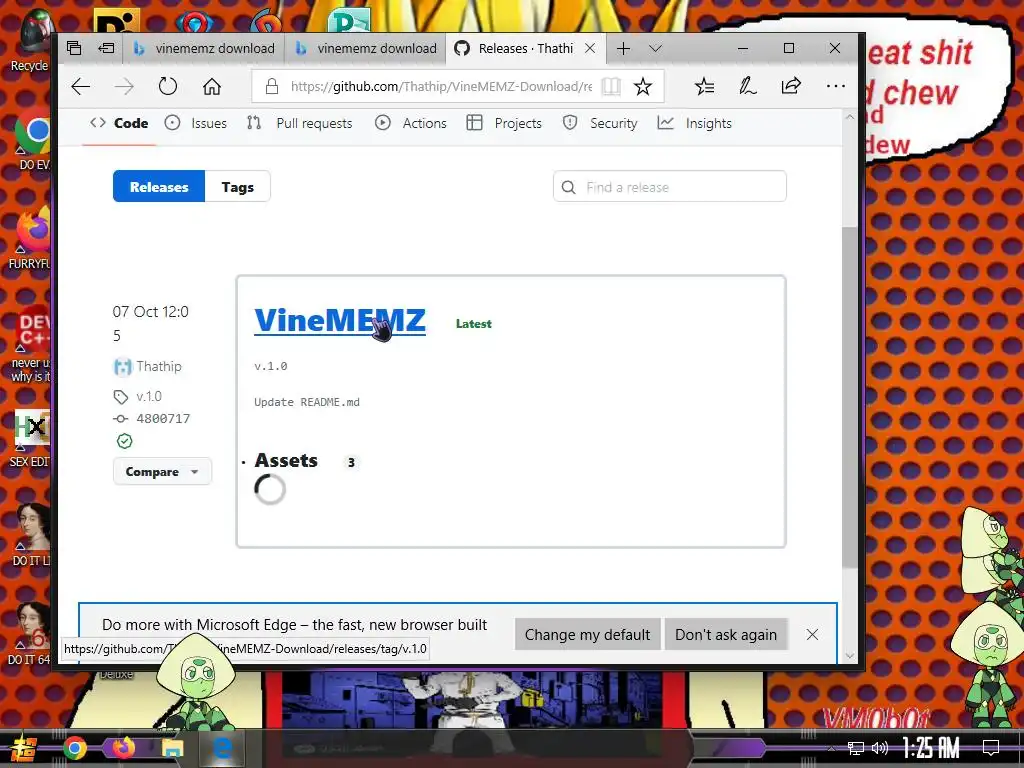The width and height of the screenshot is (1024, 768).
Task: Select the SEX EDIT desktop icon
Action: point(30,439)
